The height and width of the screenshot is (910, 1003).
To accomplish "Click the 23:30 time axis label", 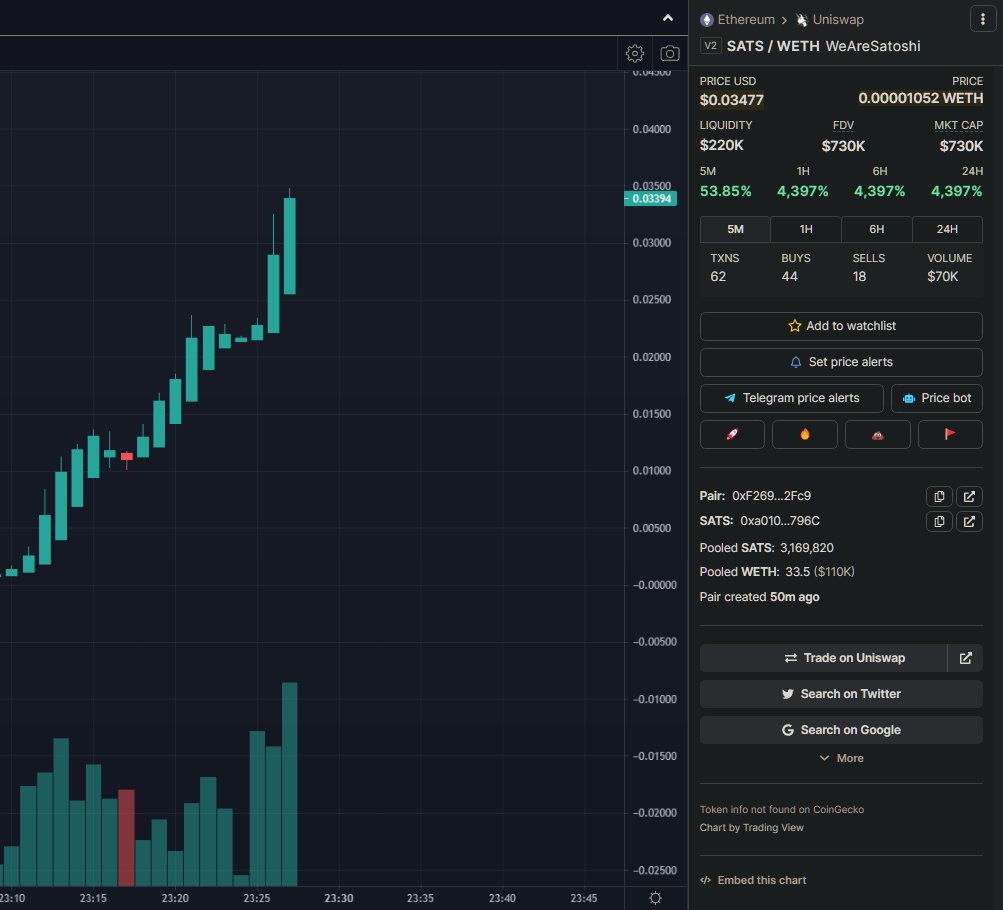I will coord(338,898).
